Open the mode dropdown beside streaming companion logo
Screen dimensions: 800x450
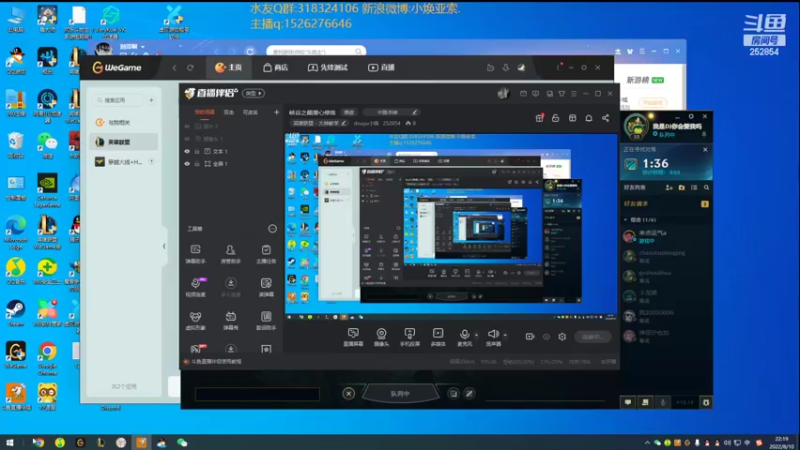(x=254, y=93)
